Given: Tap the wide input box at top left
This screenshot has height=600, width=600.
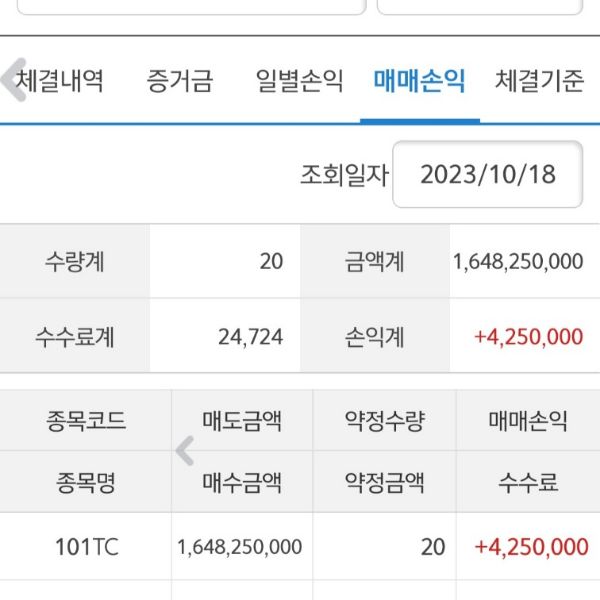Looking at the screenshot, I should (x=192, y=6).
